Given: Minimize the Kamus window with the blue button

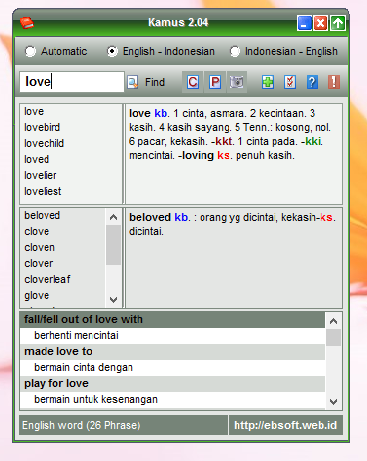Looking at the screenshot, I should (304, 23).
